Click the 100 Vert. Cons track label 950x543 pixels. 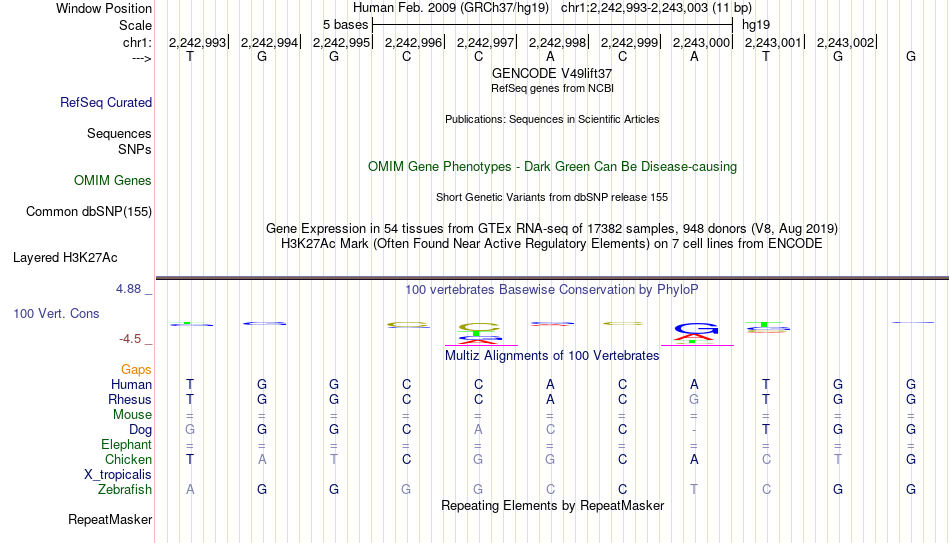[x=56, y=313]
